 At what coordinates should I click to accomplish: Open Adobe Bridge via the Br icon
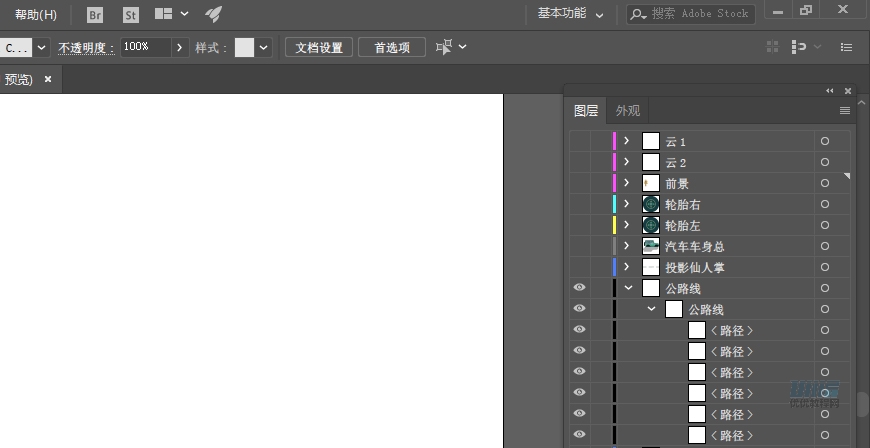(95, 15)
